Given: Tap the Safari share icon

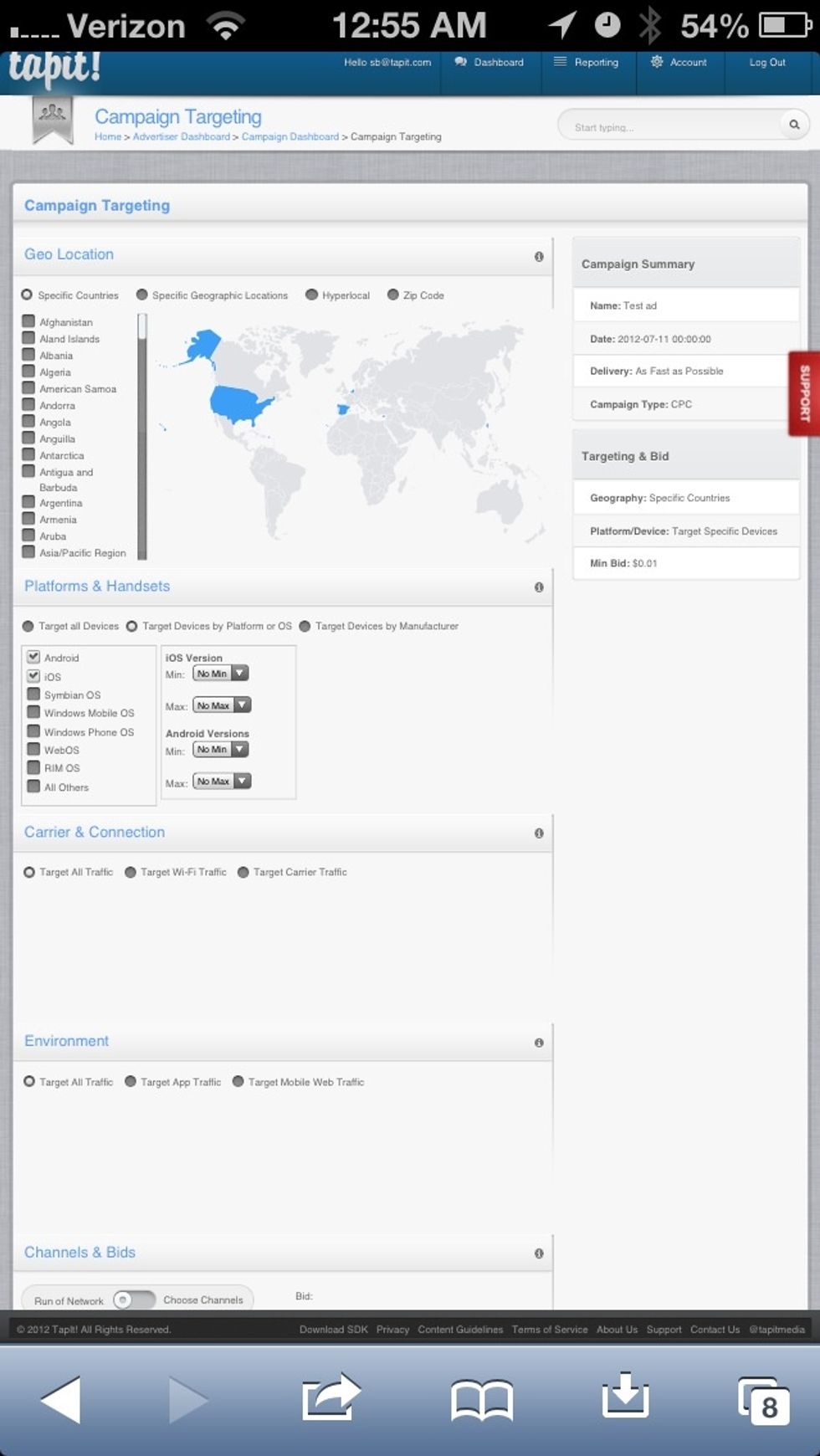Looking at the screenshot, I should coord(331,1397).
